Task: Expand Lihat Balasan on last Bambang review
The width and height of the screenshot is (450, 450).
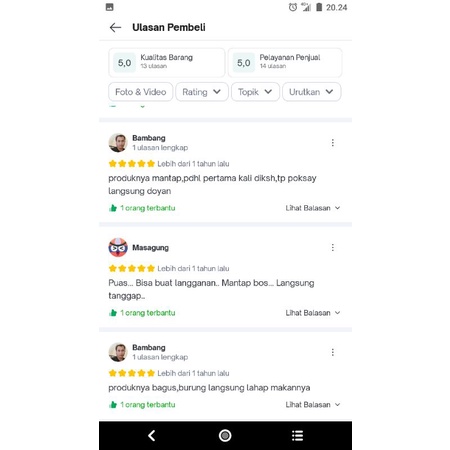Action: coord(313,405)
